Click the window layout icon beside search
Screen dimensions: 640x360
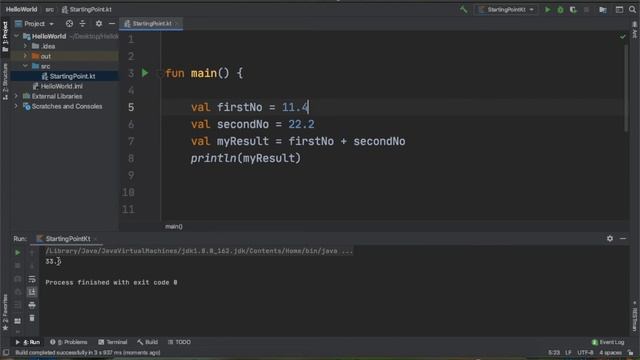[x=619, y=9]
